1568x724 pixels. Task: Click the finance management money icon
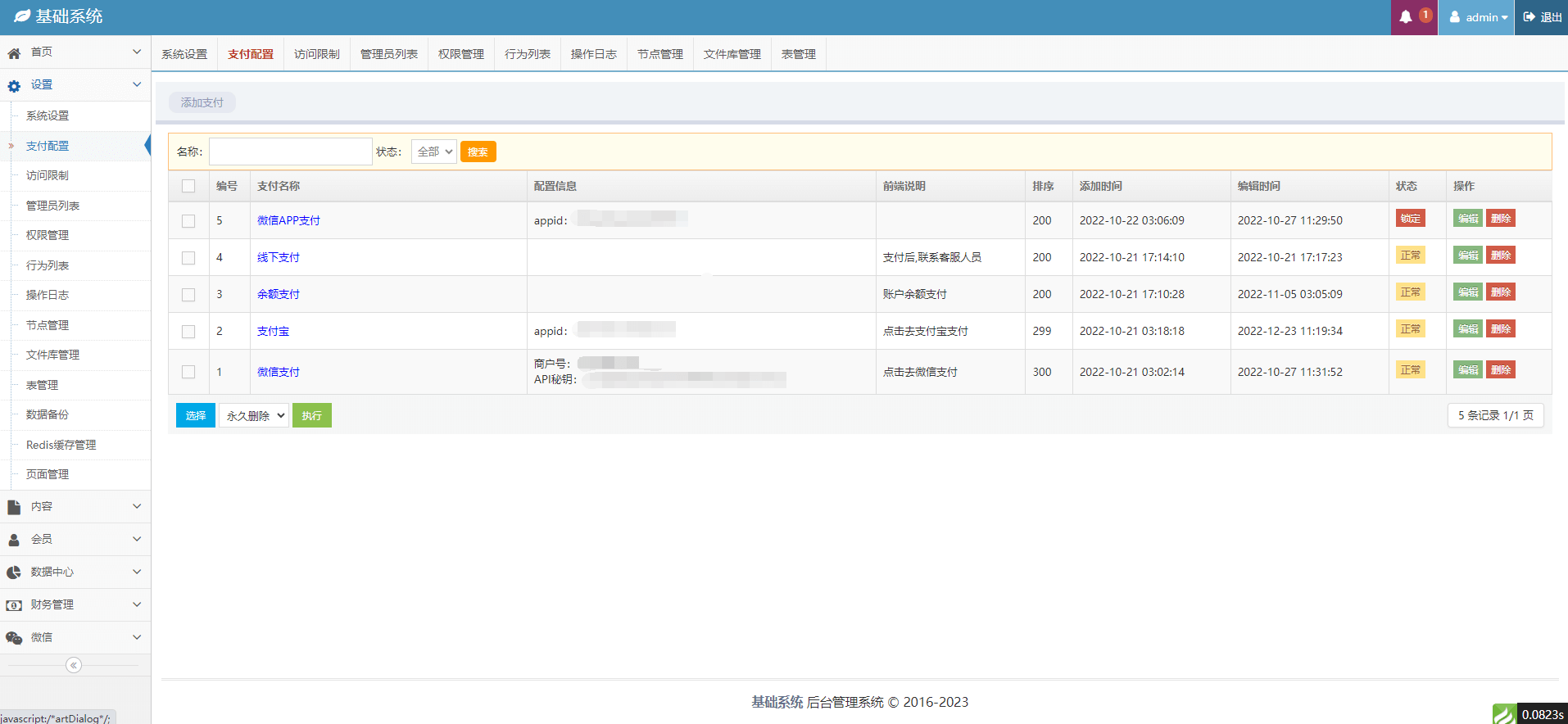14,605
